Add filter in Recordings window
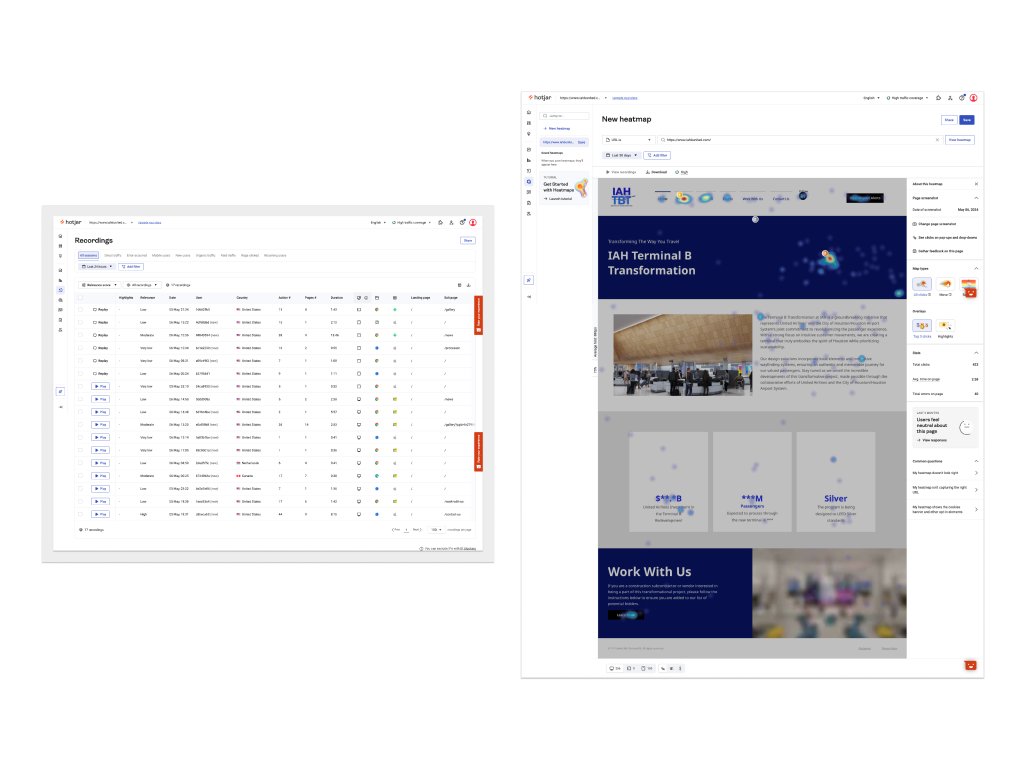The image size is (1024, 768). [131, 266]
